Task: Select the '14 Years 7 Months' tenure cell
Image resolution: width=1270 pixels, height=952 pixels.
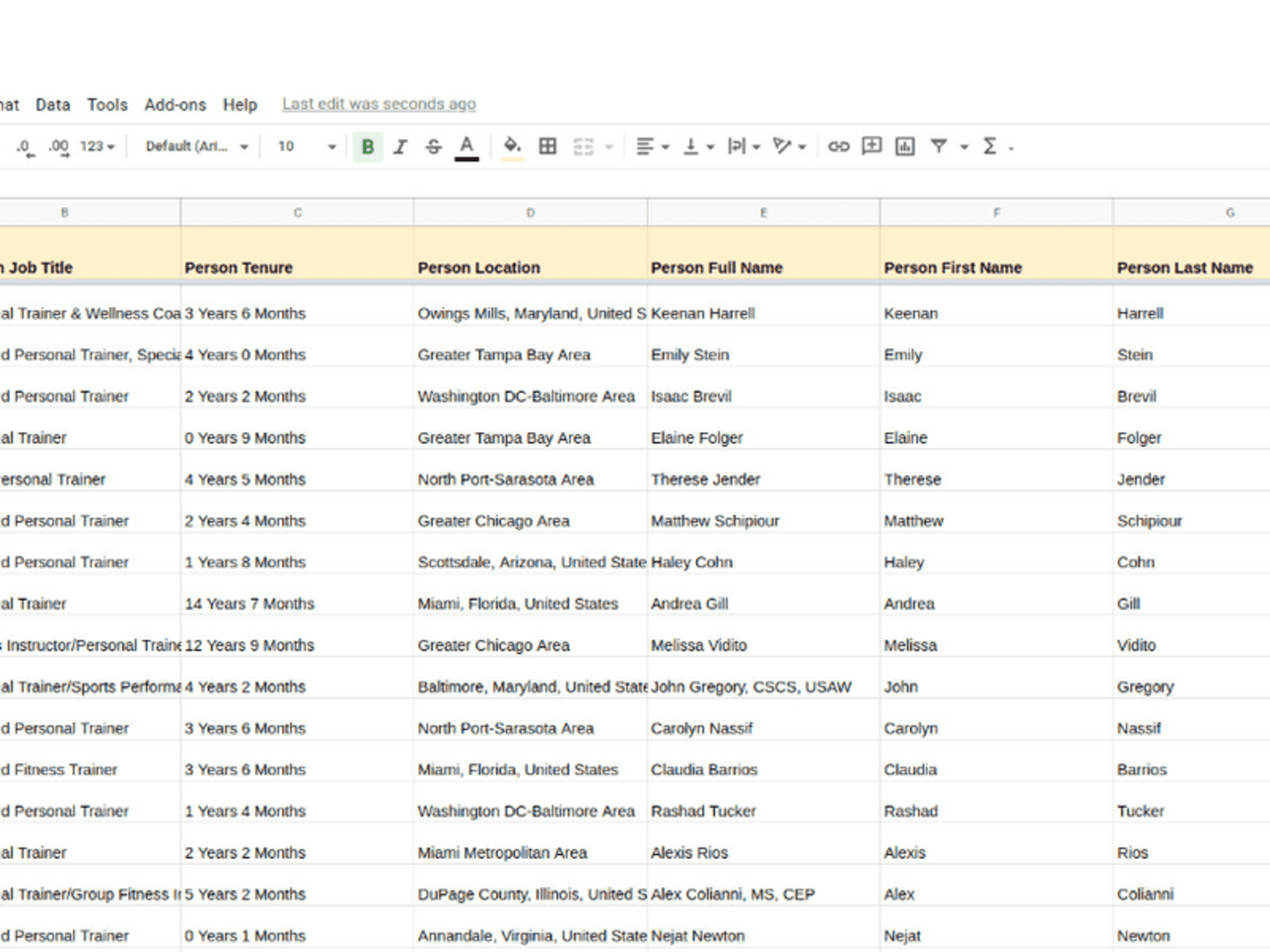Action: (x=297, y=596)
